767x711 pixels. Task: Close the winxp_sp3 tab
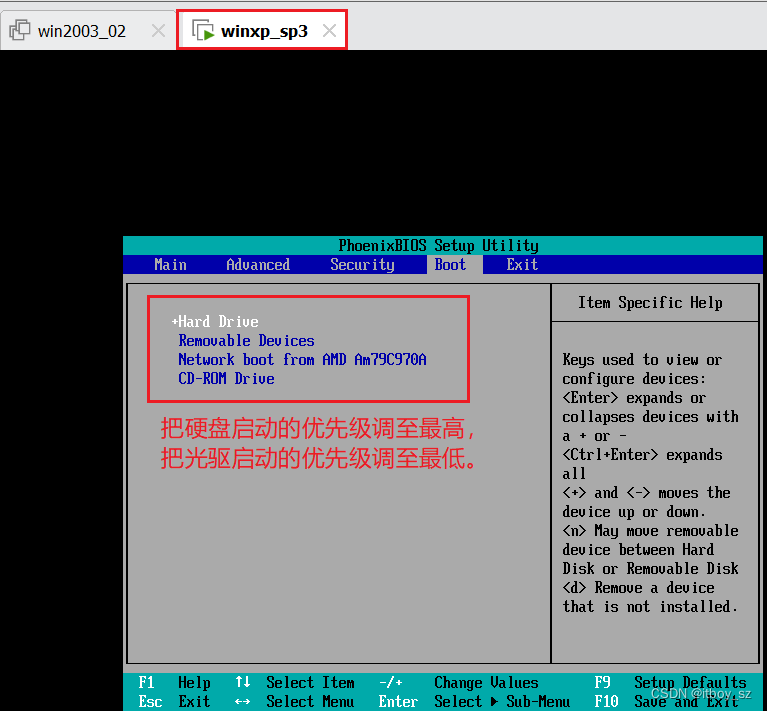click(x=330, y=31)
